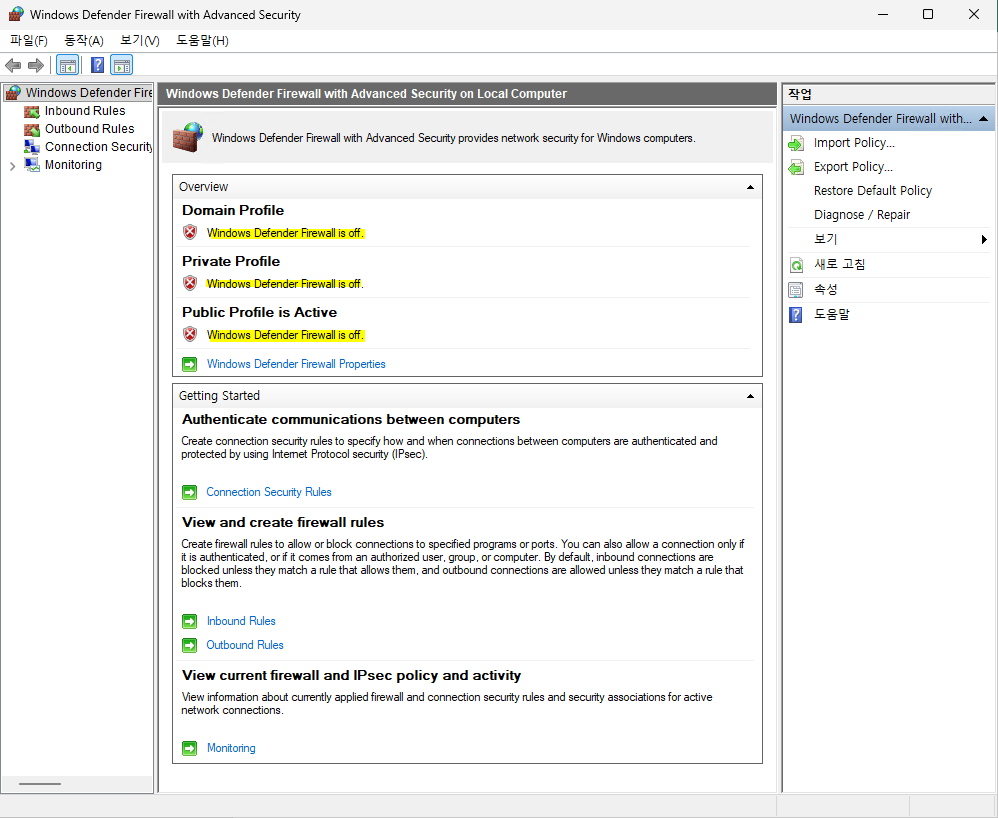Open the Connection Security Rules link

(x=269, y=492)
